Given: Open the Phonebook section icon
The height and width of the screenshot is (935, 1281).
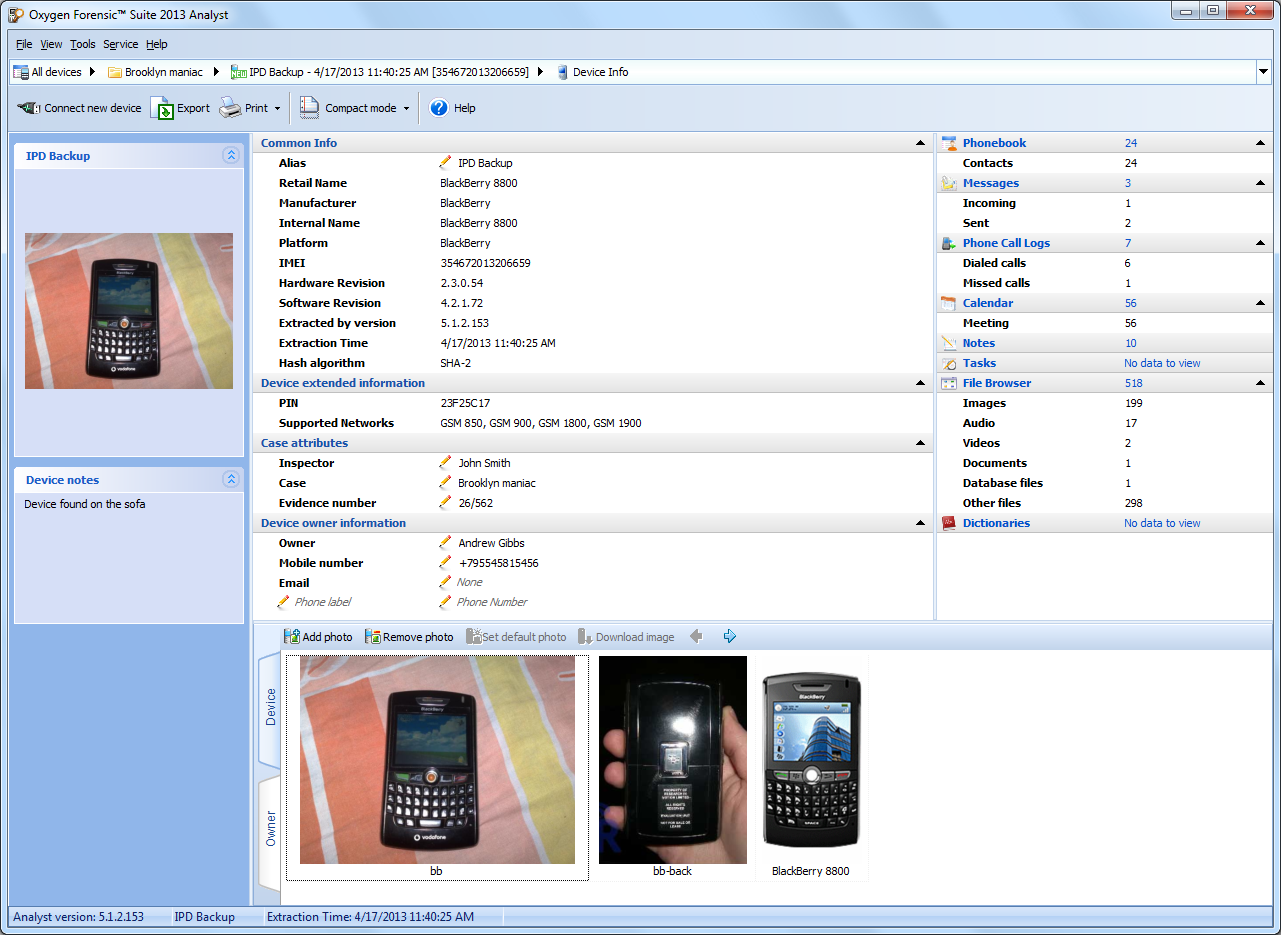Looking at the screenshot, I should click(x=949, y=143).
